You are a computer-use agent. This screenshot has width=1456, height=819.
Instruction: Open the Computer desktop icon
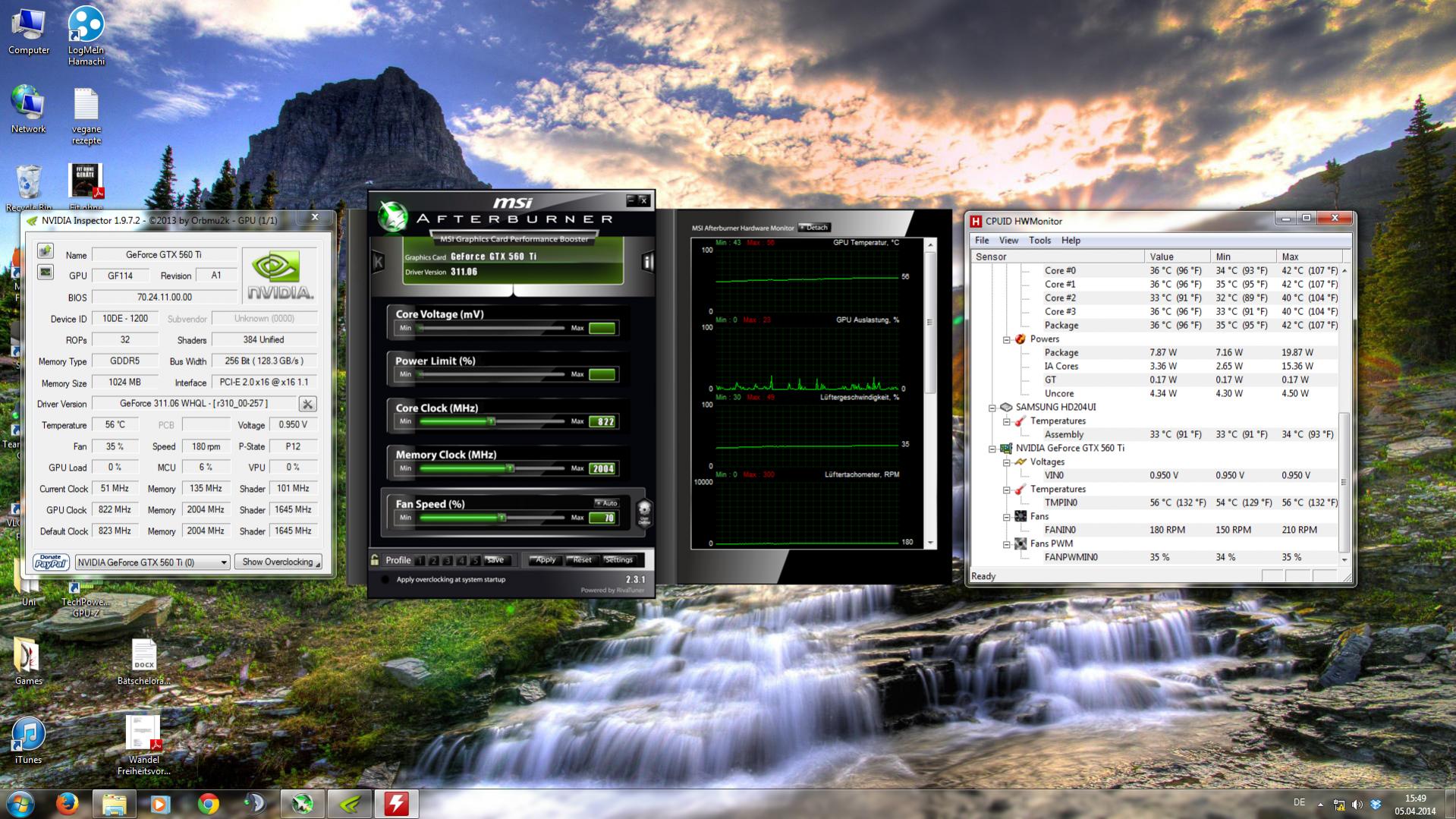(29, 32)
